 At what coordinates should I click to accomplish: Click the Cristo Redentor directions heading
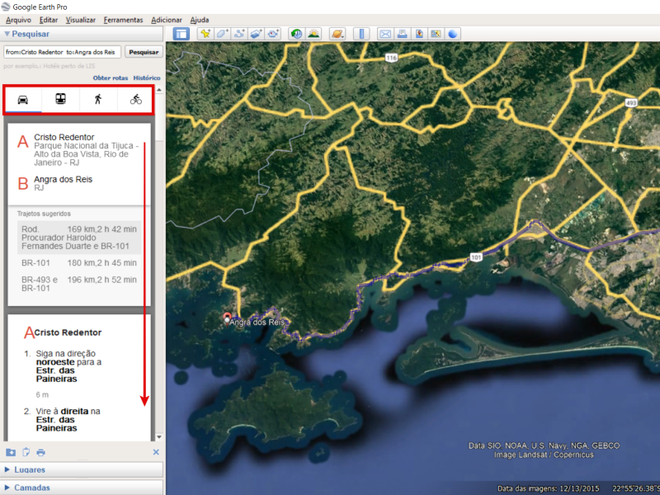[68, 333]
